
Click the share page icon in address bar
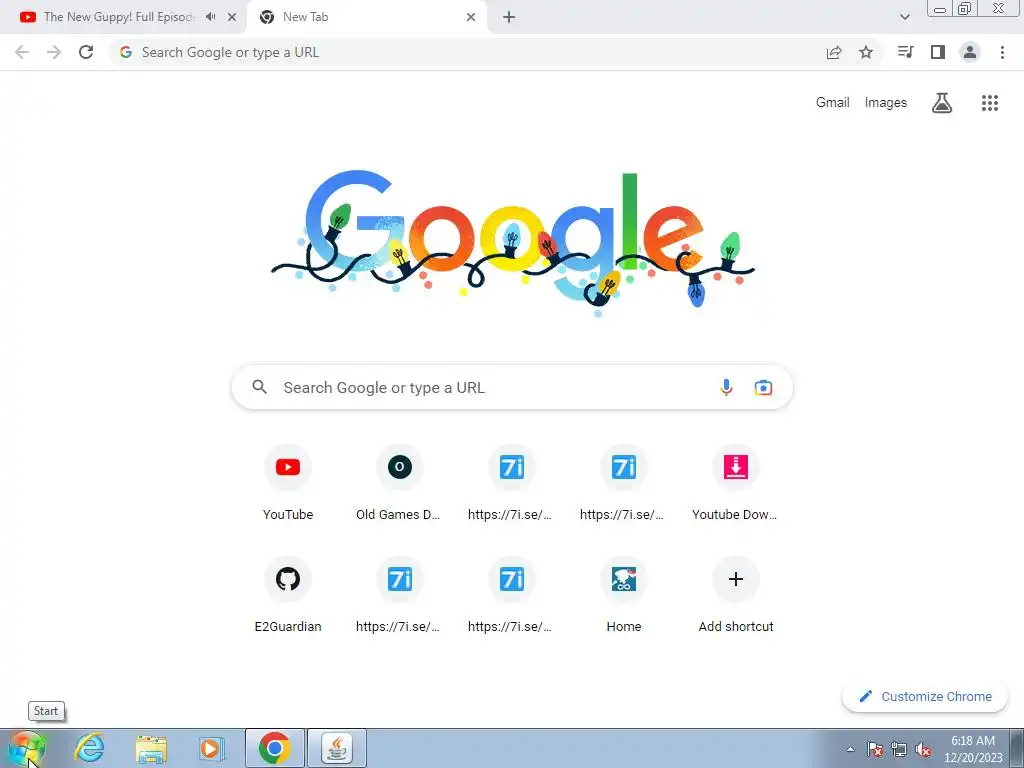coord(834,52)
